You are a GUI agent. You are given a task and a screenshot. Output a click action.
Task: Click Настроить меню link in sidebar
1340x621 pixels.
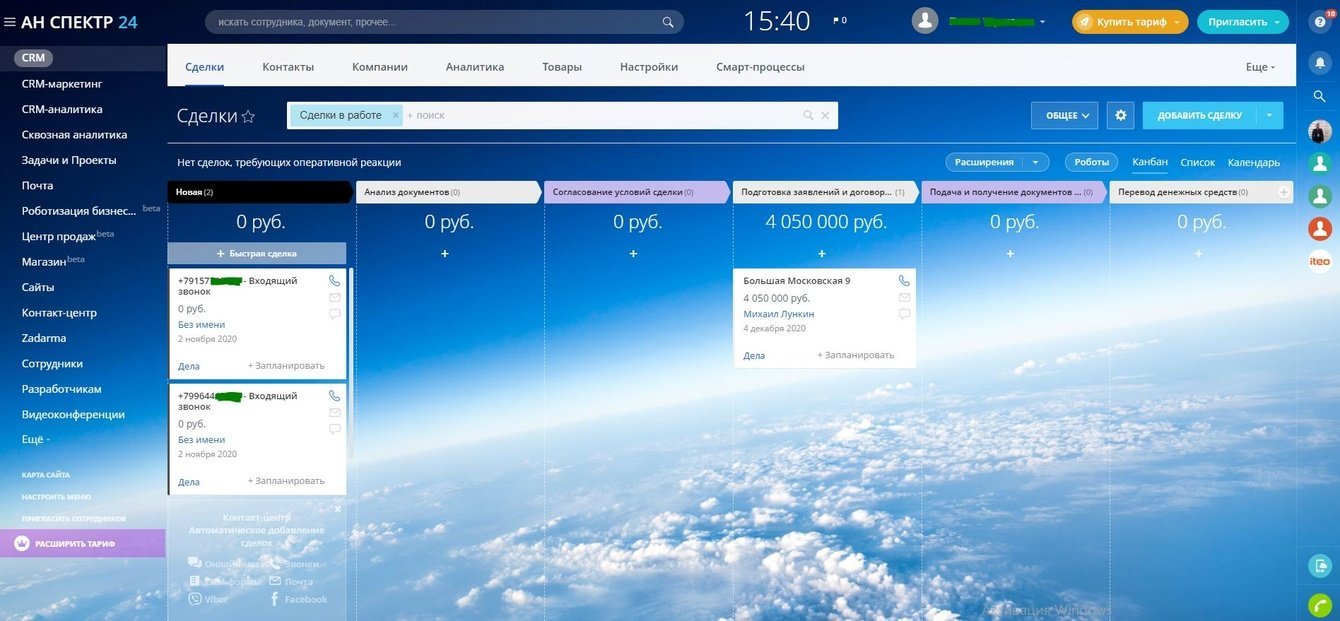pos(56,497)
